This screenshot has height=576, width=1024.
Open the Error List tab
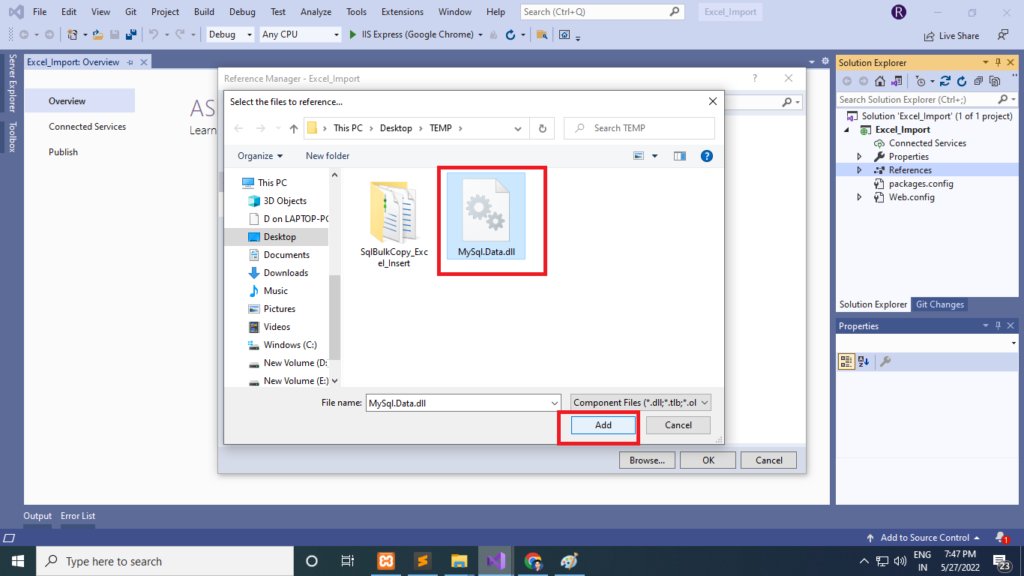pos(78,516)
